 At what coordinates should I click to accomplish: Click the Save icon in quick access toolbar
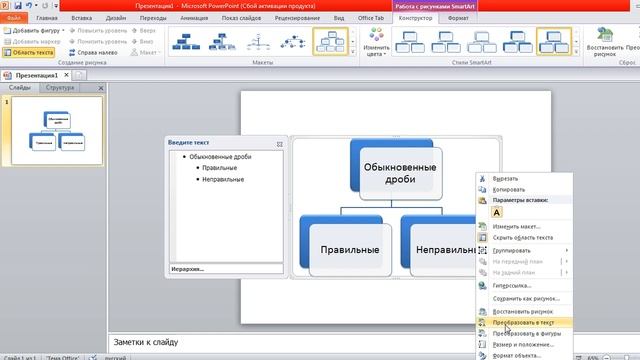pos(18,5)
